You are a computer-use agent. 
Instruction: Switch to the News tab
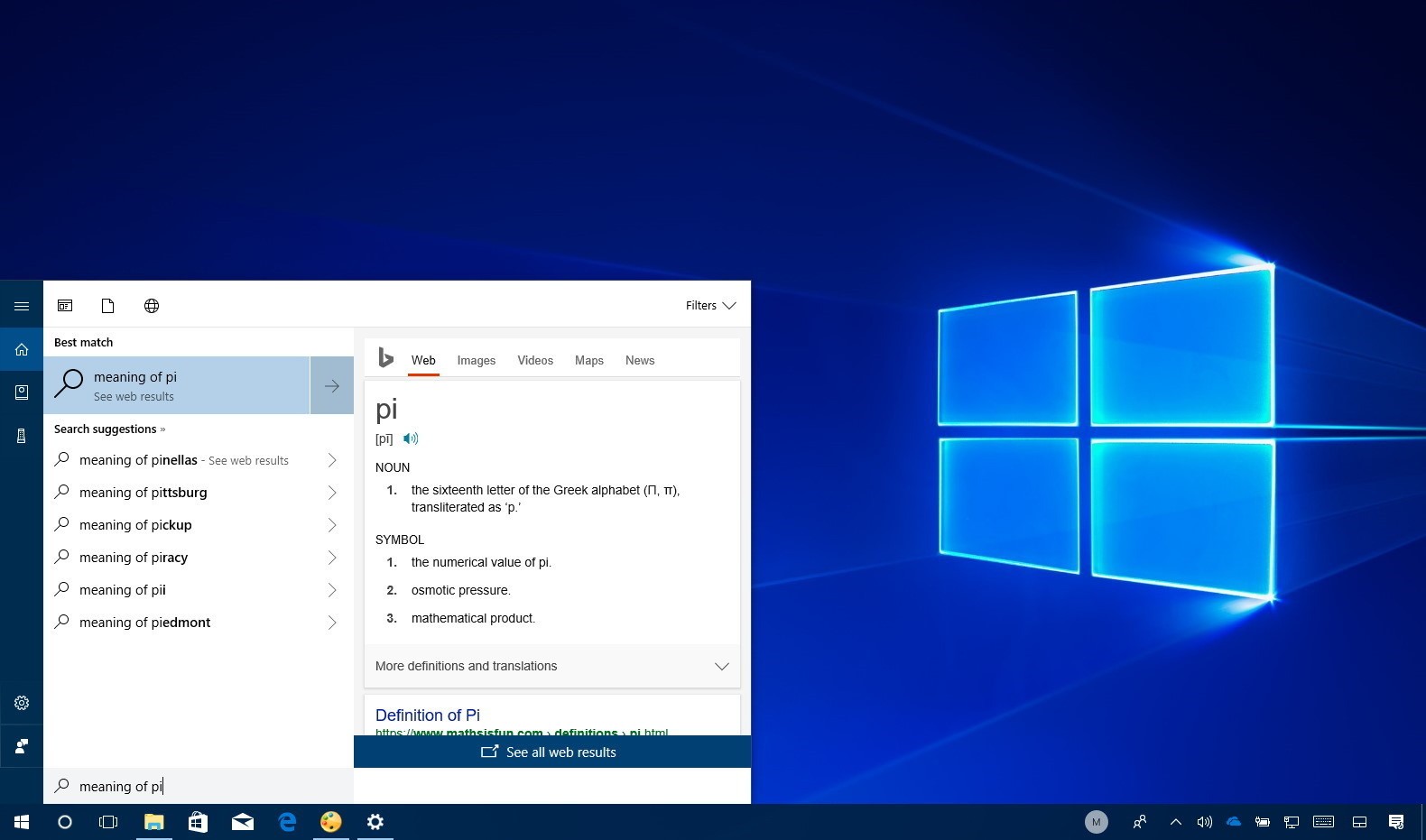coord(639,360)
